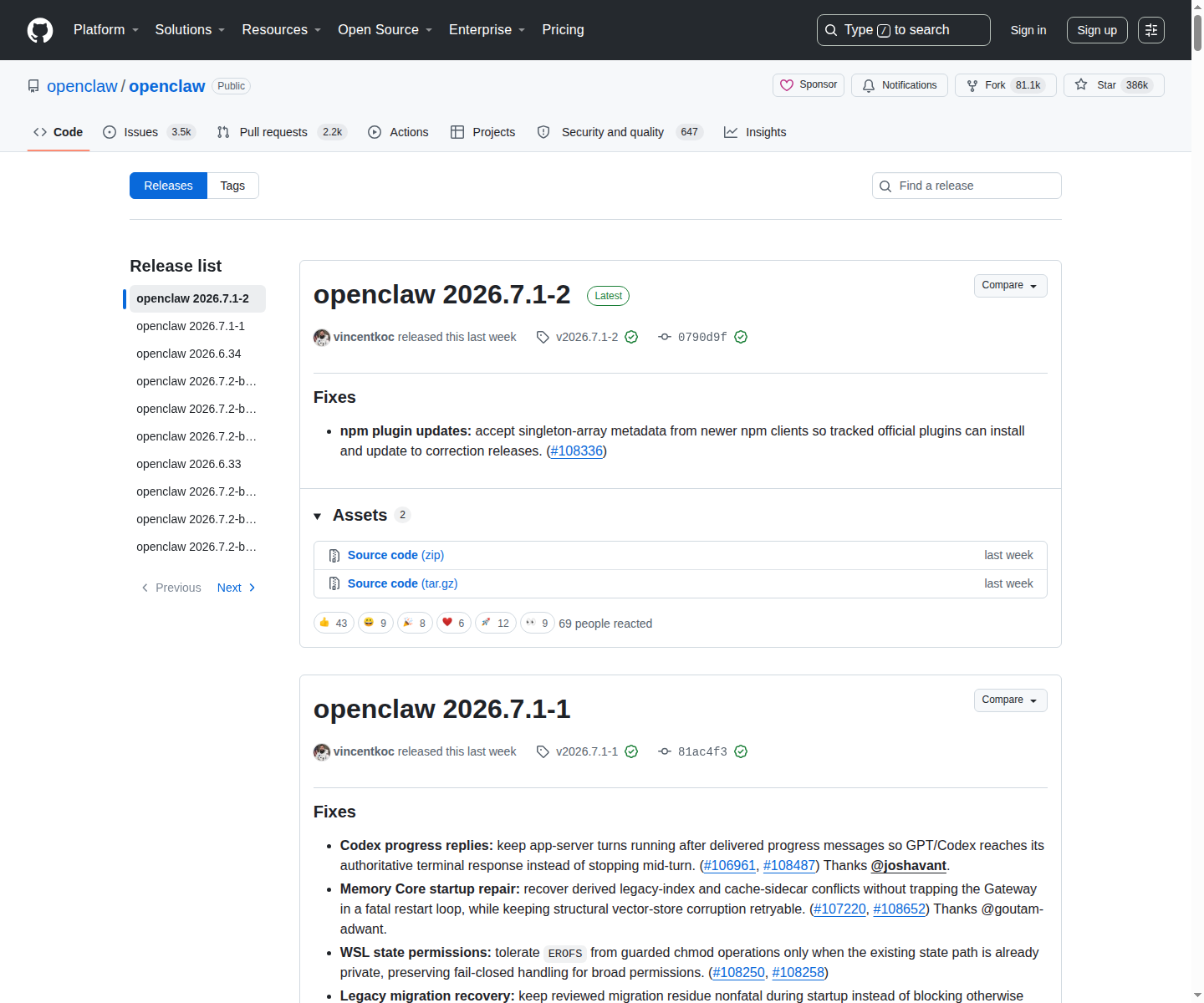Click the Sponsor heart button
Screen dimensions: 1204x1003
(809, 85)
